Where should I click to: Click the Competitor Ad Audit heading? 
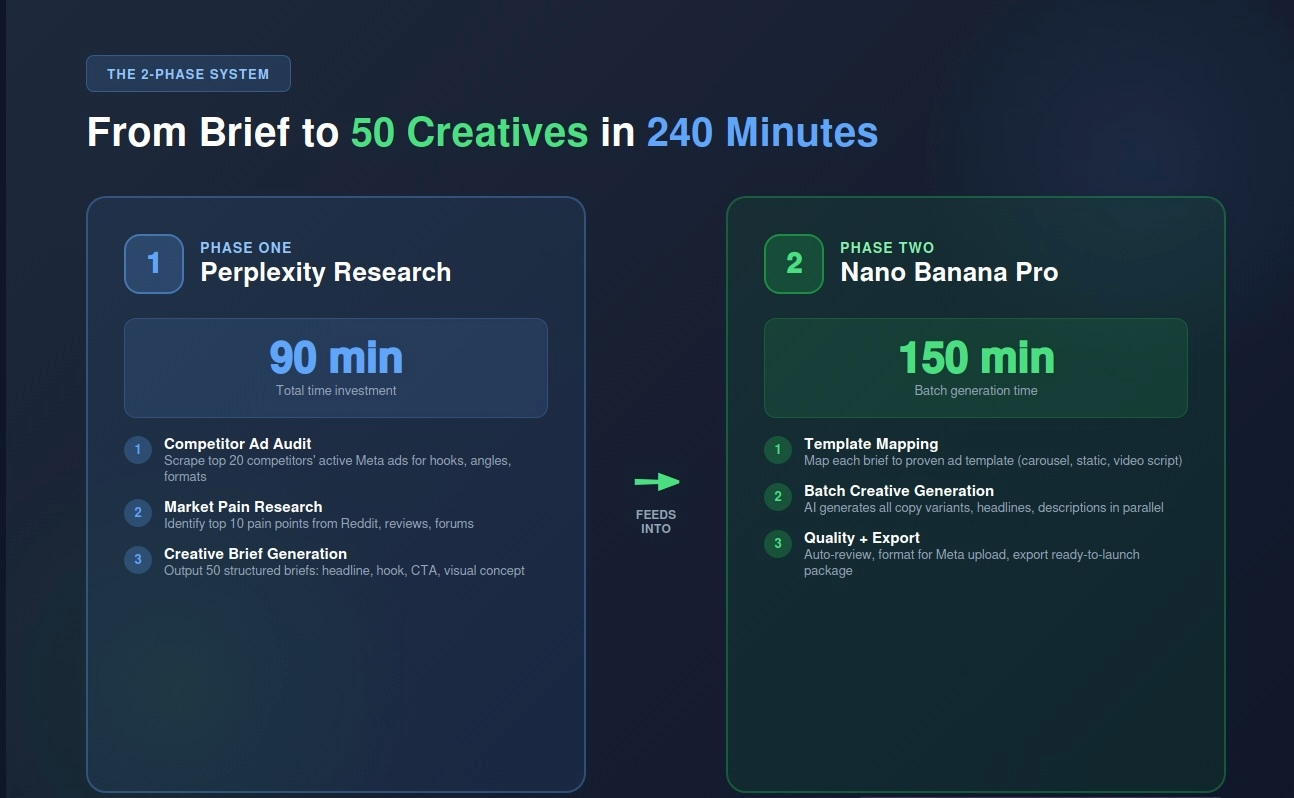point(238,444)
